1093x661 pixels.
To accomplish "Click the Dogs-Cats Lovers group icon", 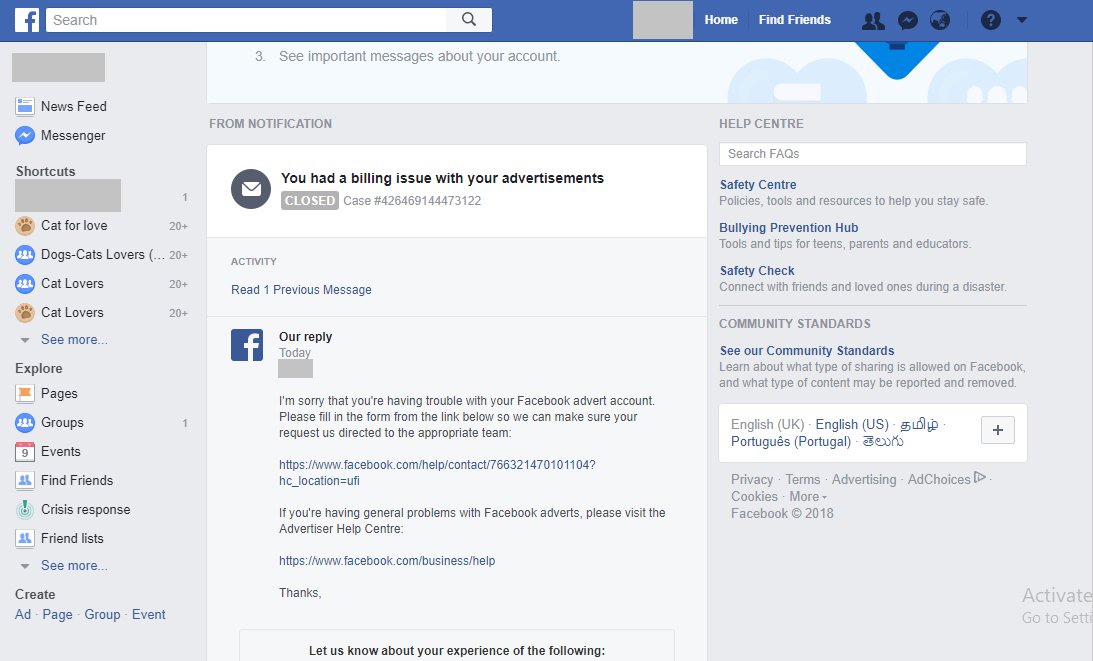I will tap(25, 254).
